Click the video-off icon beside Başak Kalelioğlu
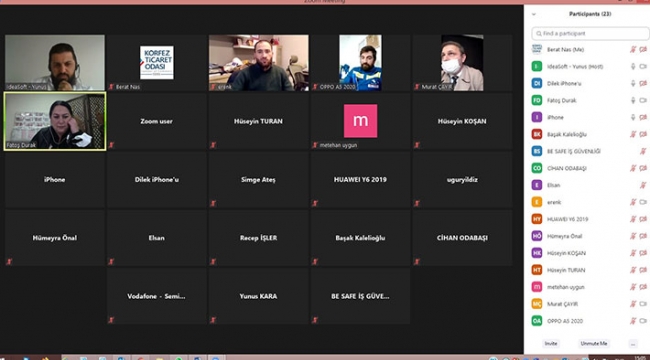The width and height of the screenshot is (650, 360). (x=643, y=134)
